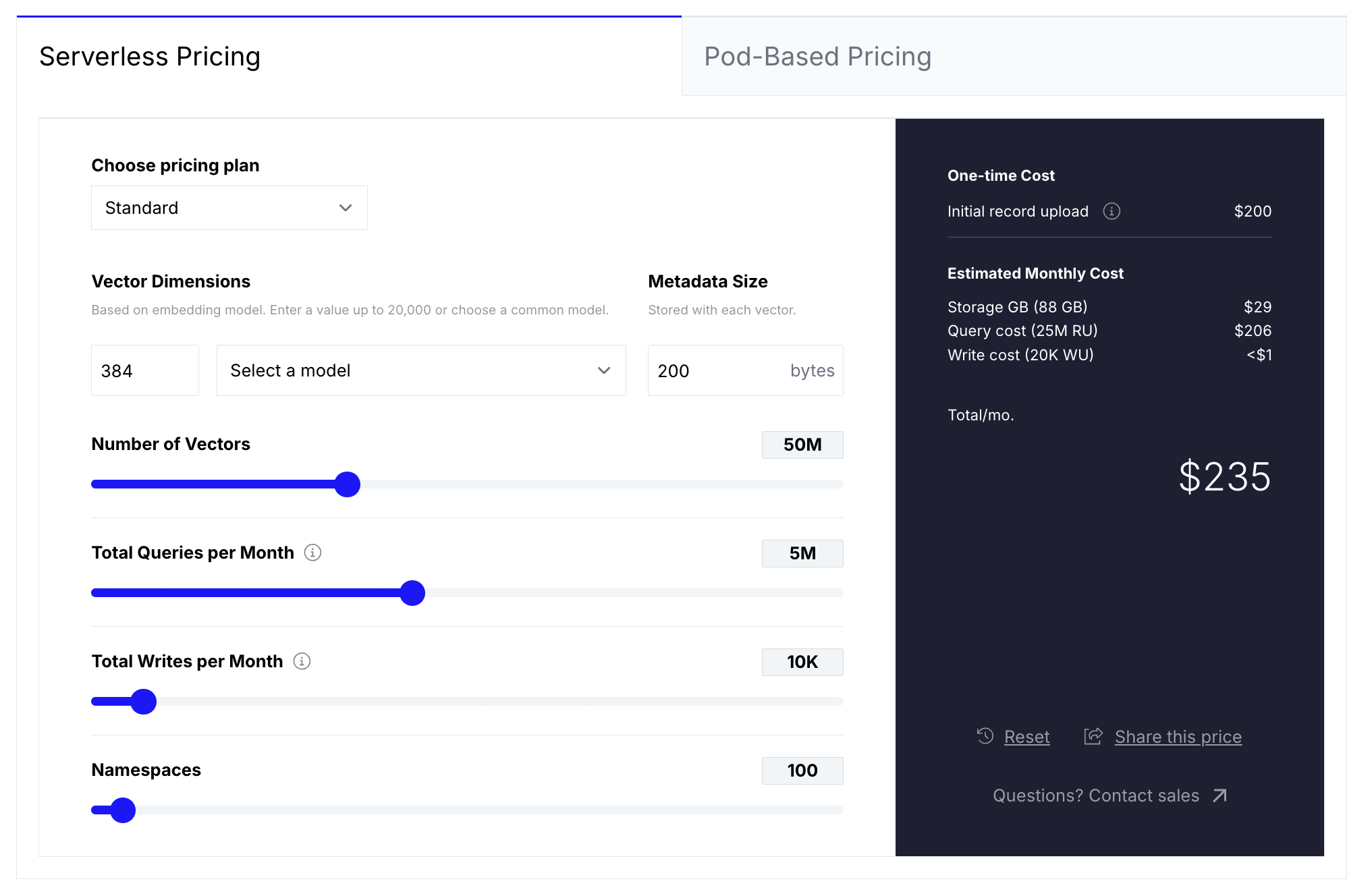Image resolution: width=1370 pixels, height=896 pixels.
Task: Click info icon next to Initial record upload
Action: (x=1112, y=211)
